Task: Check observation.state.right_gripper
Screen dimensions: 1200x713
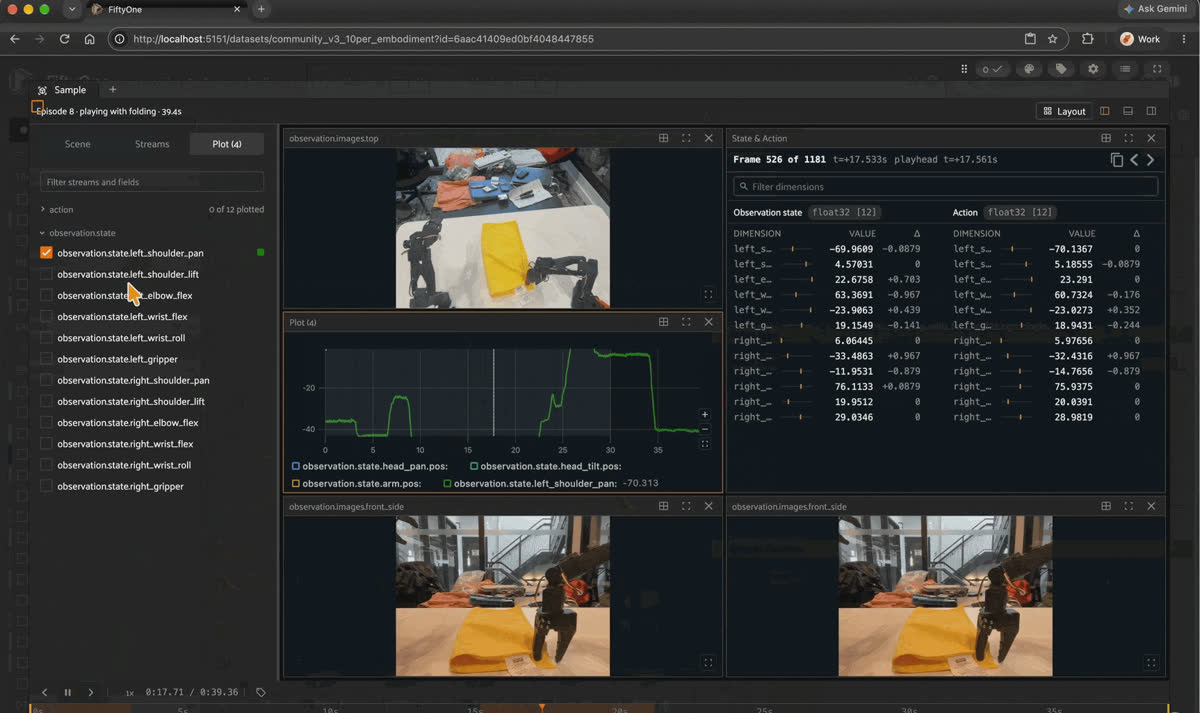Action: pos(46,486)
